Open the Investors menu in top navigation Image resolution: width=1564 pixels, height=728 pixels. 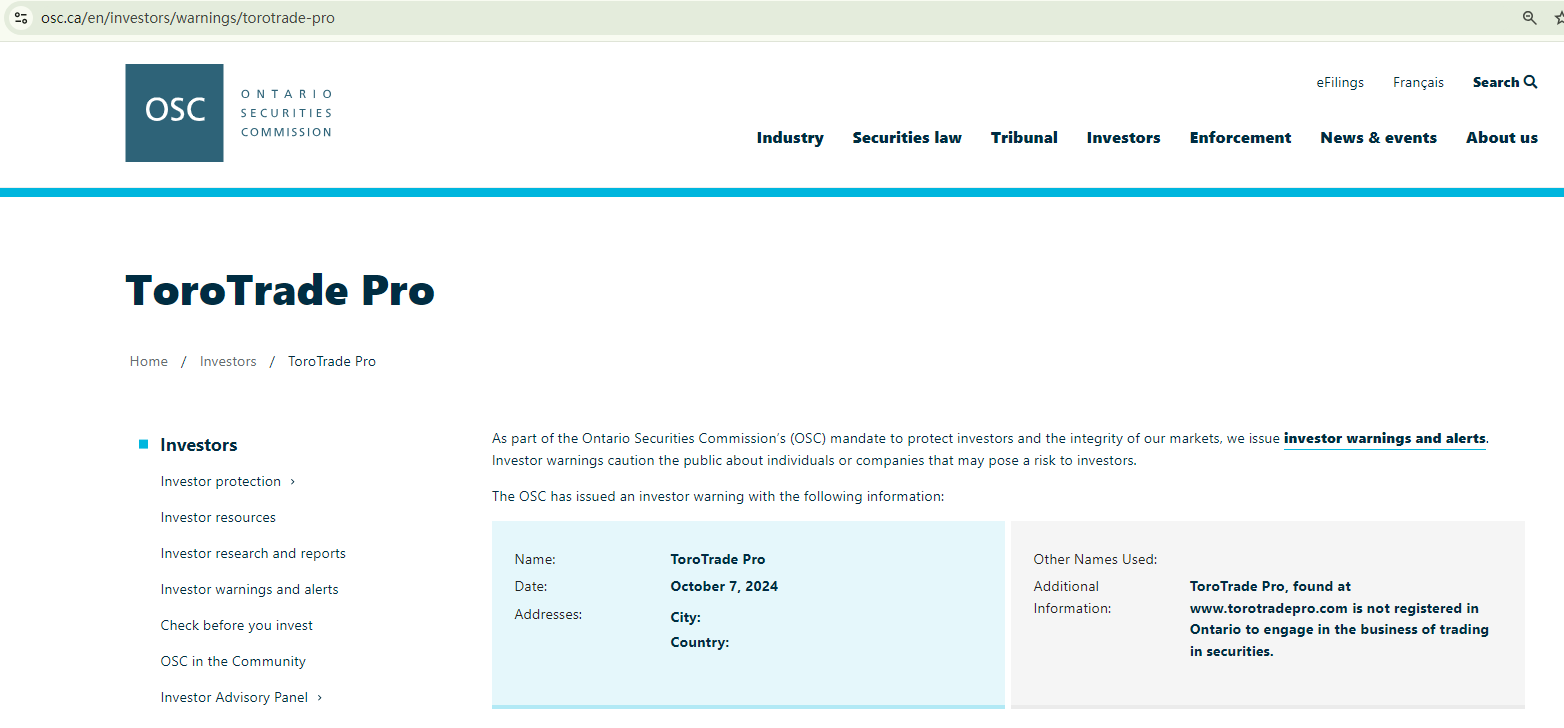click(x=1124, y=138)
